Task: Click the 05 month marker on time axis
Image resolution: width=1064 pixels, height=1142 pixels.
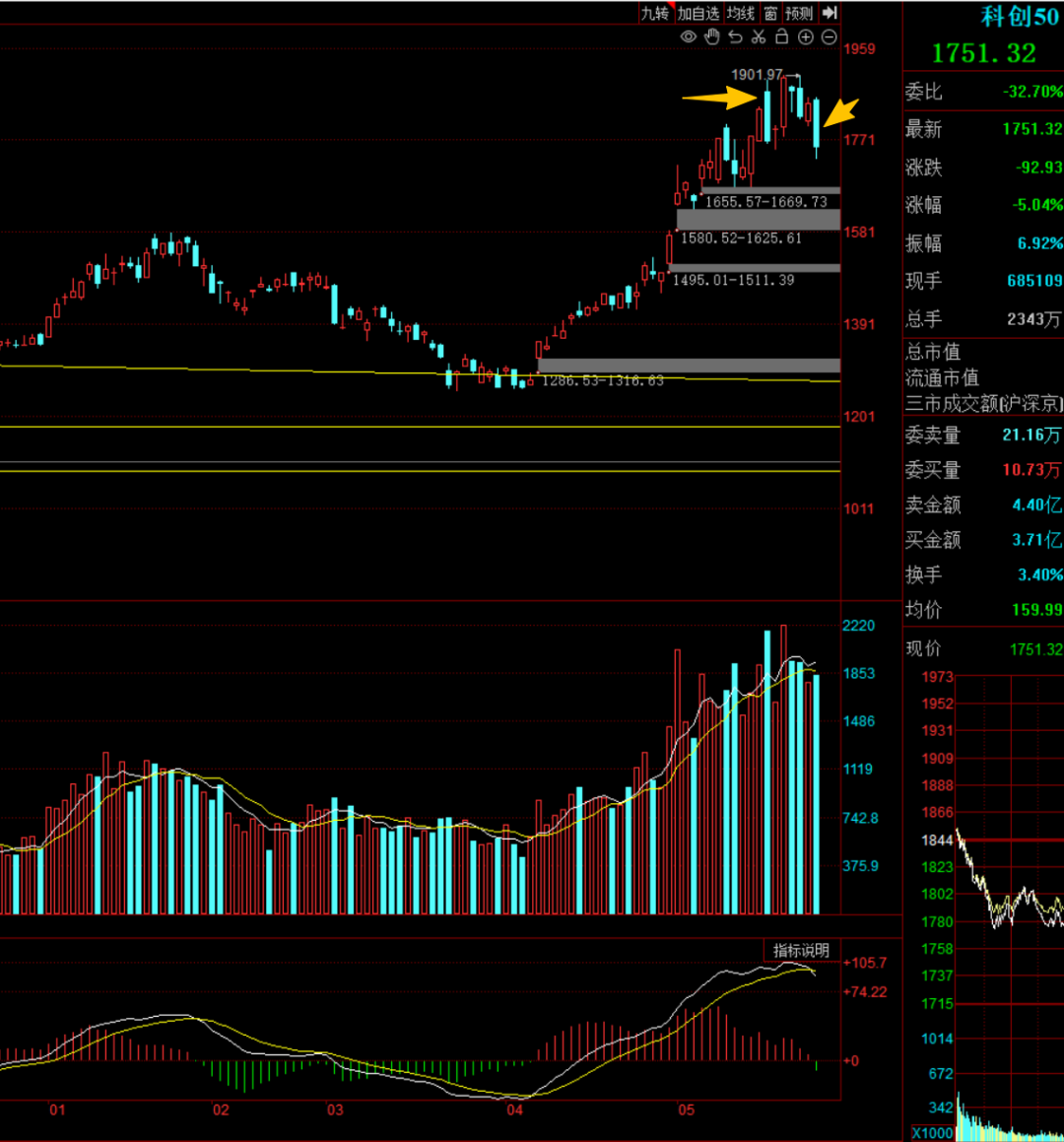Action: coord(686,1109)
